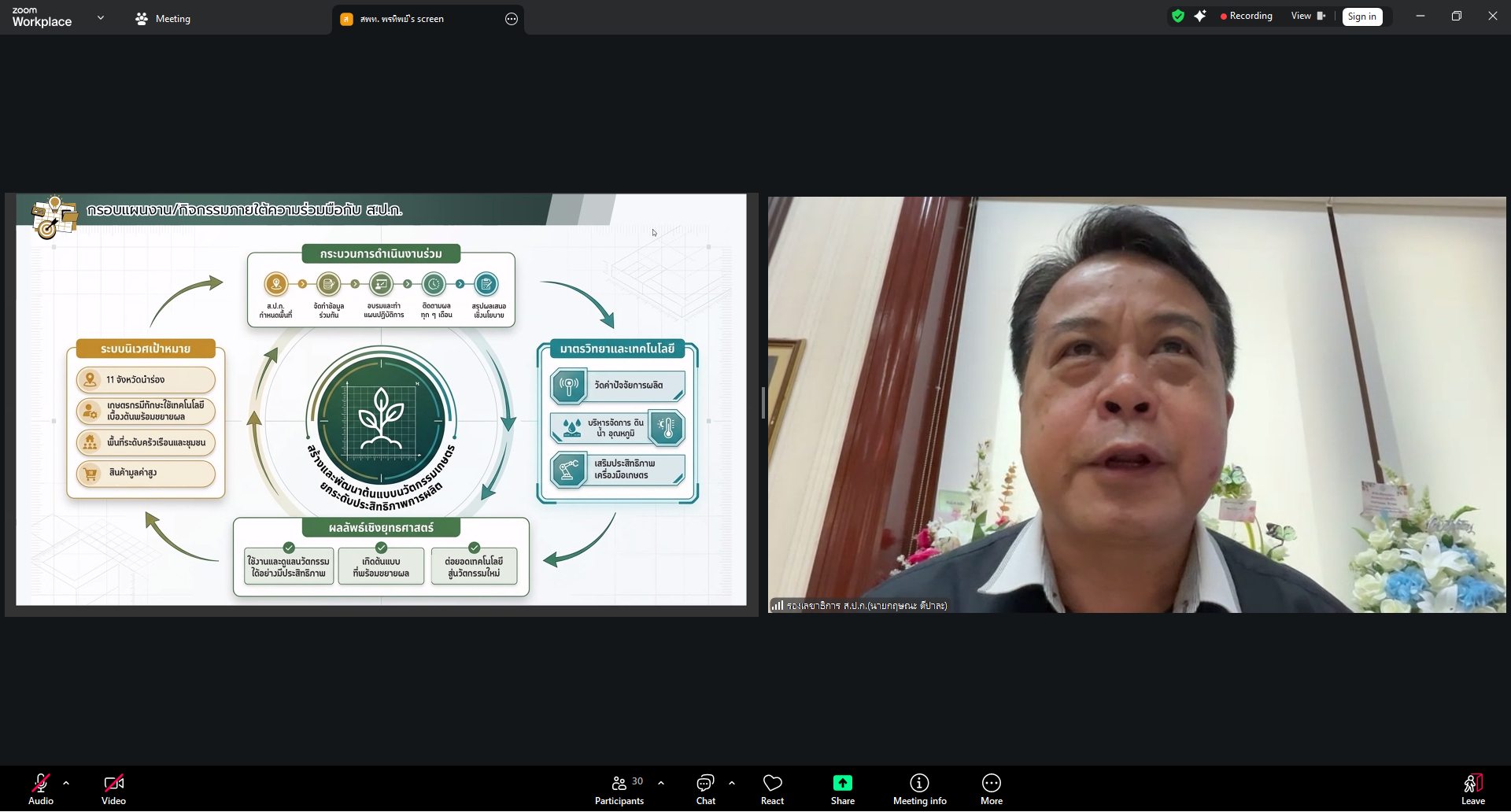Open the AI Companion sparkle icon

pyautogui.click(x=1199, y=16)
